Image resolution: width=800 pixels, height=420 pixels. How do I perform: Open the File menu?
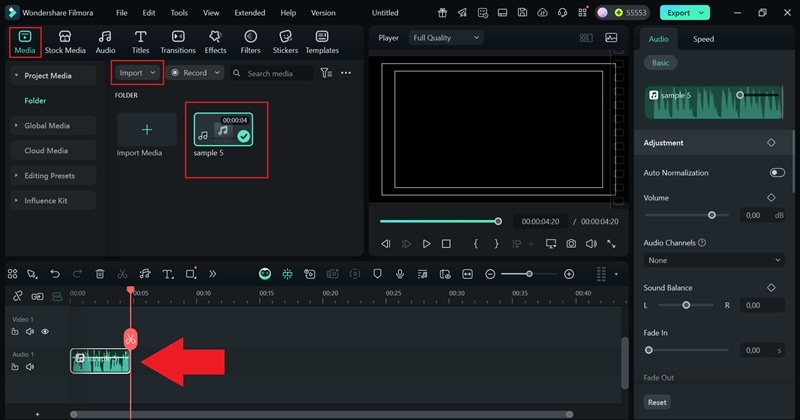(121, 13)
